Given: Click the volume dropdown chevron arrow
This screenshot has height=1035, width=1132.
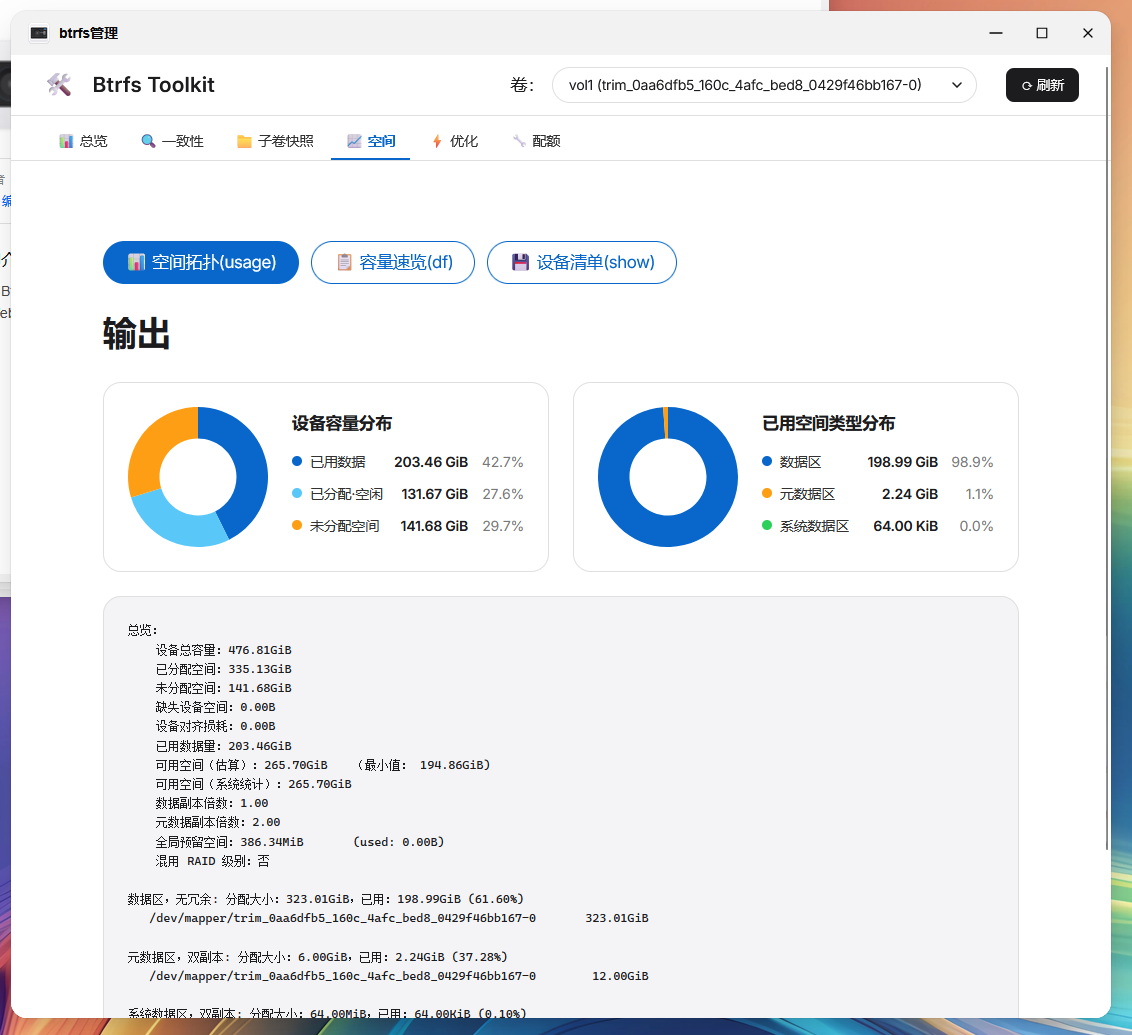Looking at the screenshot, I should point(957,85).
